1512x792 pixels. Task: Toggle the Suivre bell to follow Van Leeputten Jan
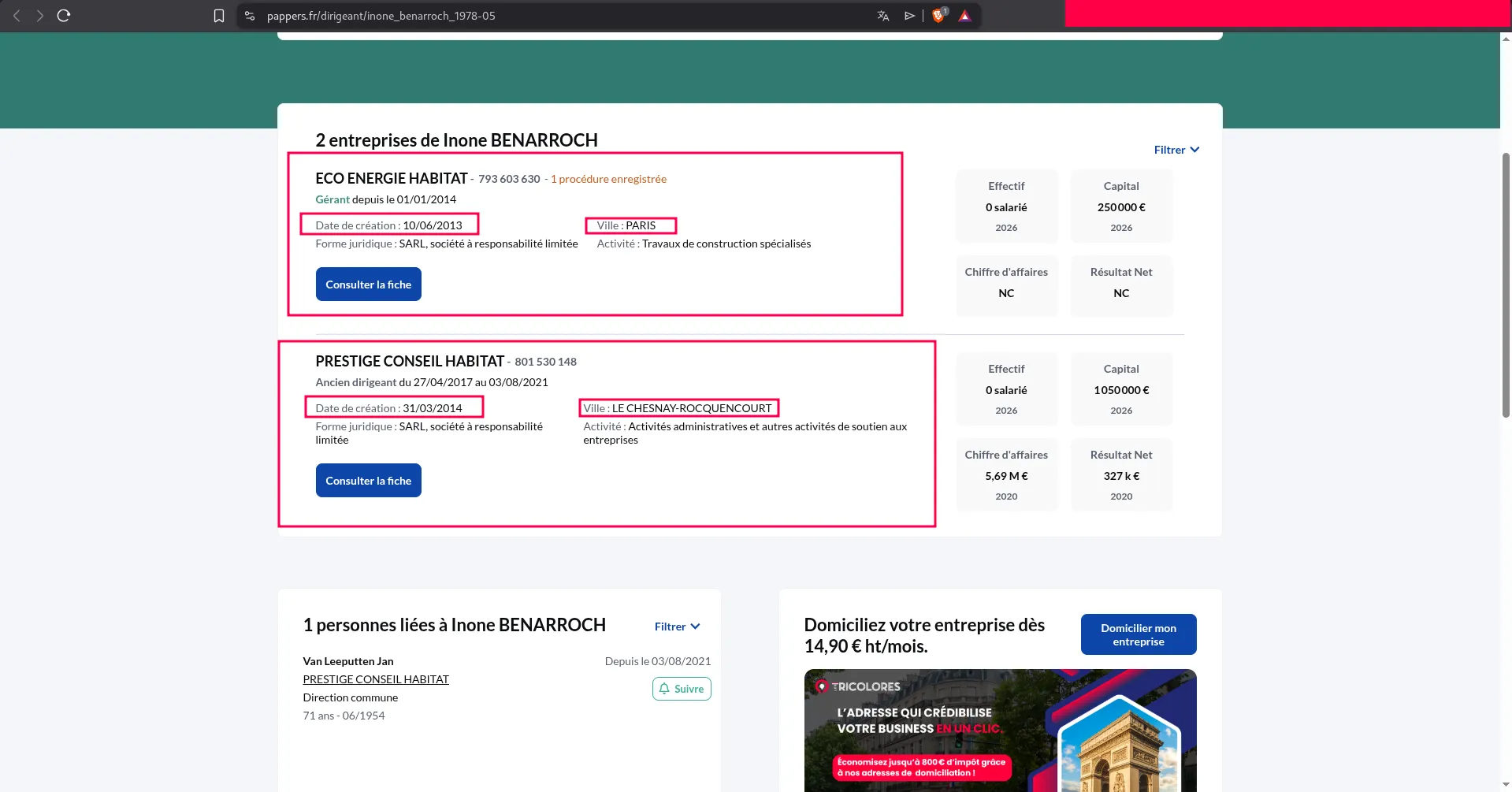[x=681, y=688]
